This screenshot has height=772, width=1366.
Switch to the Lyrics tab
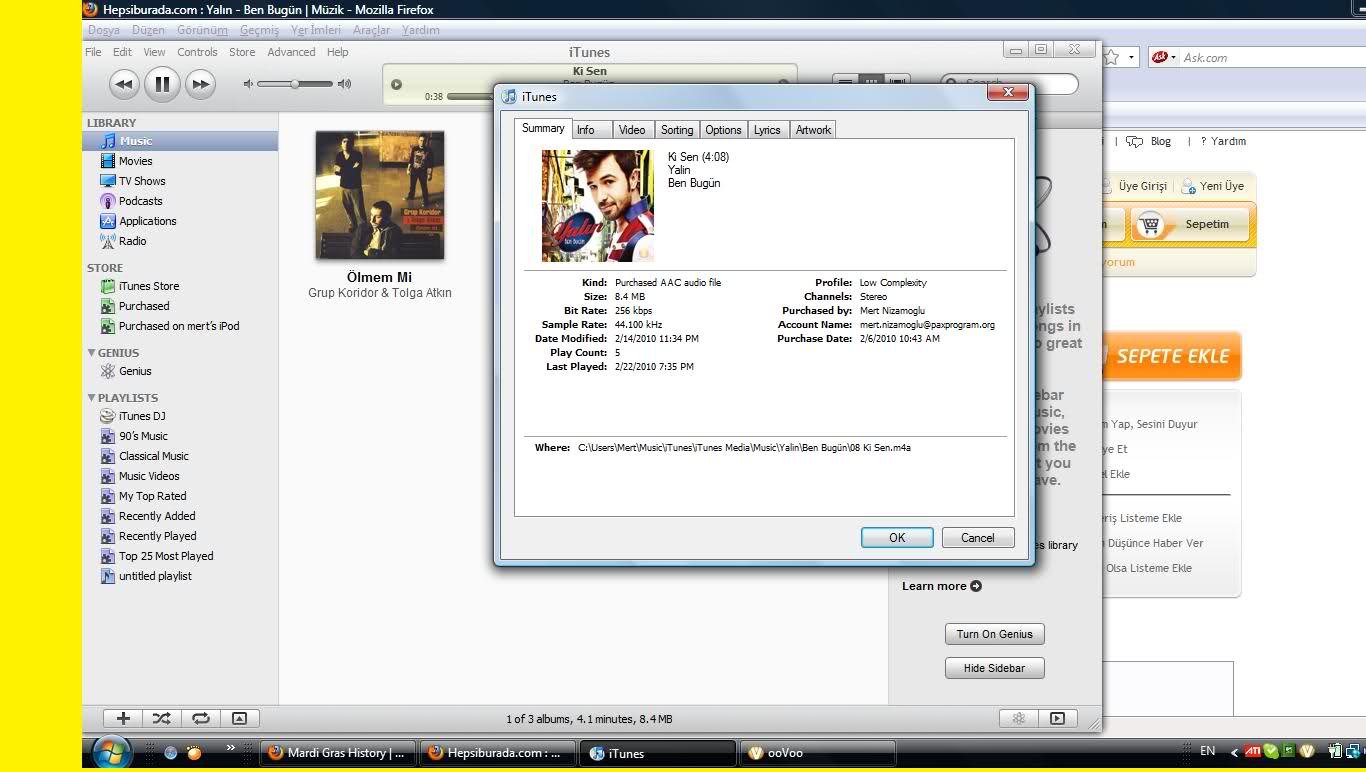[x=767, y=130]
